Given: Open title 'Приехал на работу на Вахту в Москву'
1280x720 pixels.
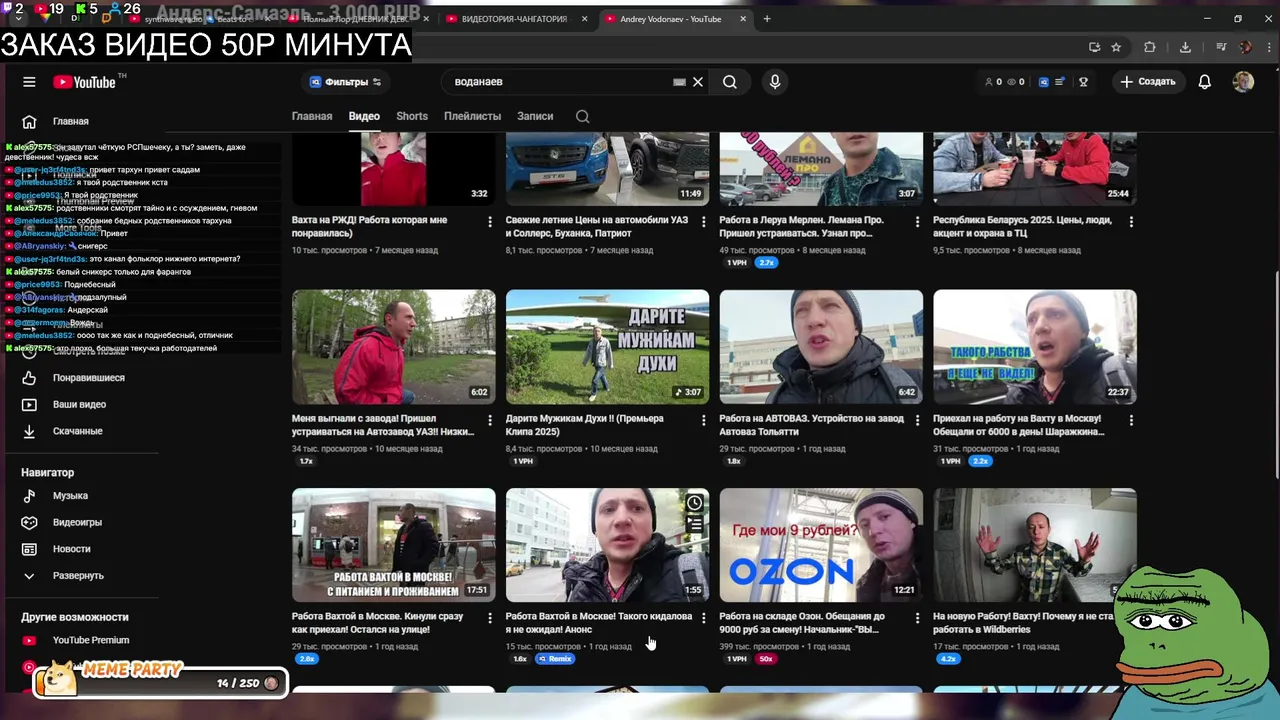Looking at the screenshot, I should (1019, 425).
